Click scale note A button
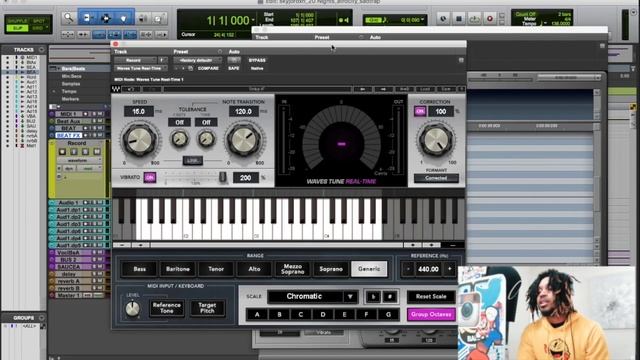Image resolution: width=640 pixels, height=360 pixels. click(x=257, y=314)
